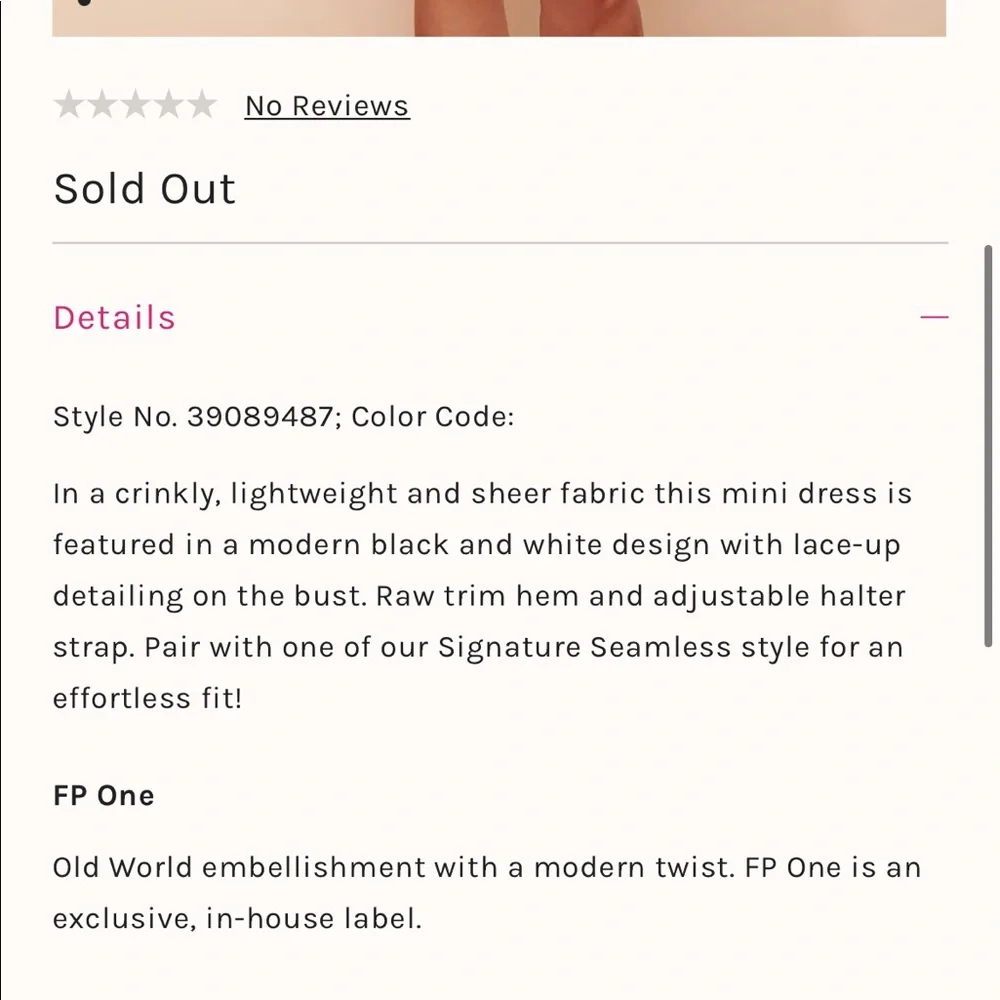Image resolution: width=1000 pixels, height=1000 pixels.
Task: Click the second rating star
Action: click(102, 105)
